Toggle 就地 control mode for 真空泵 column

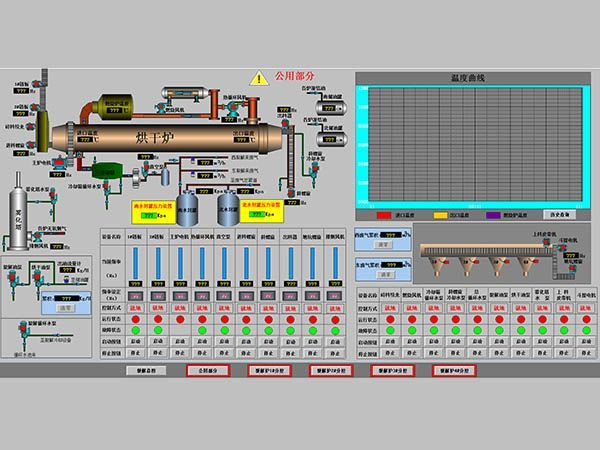pos(224,308)
